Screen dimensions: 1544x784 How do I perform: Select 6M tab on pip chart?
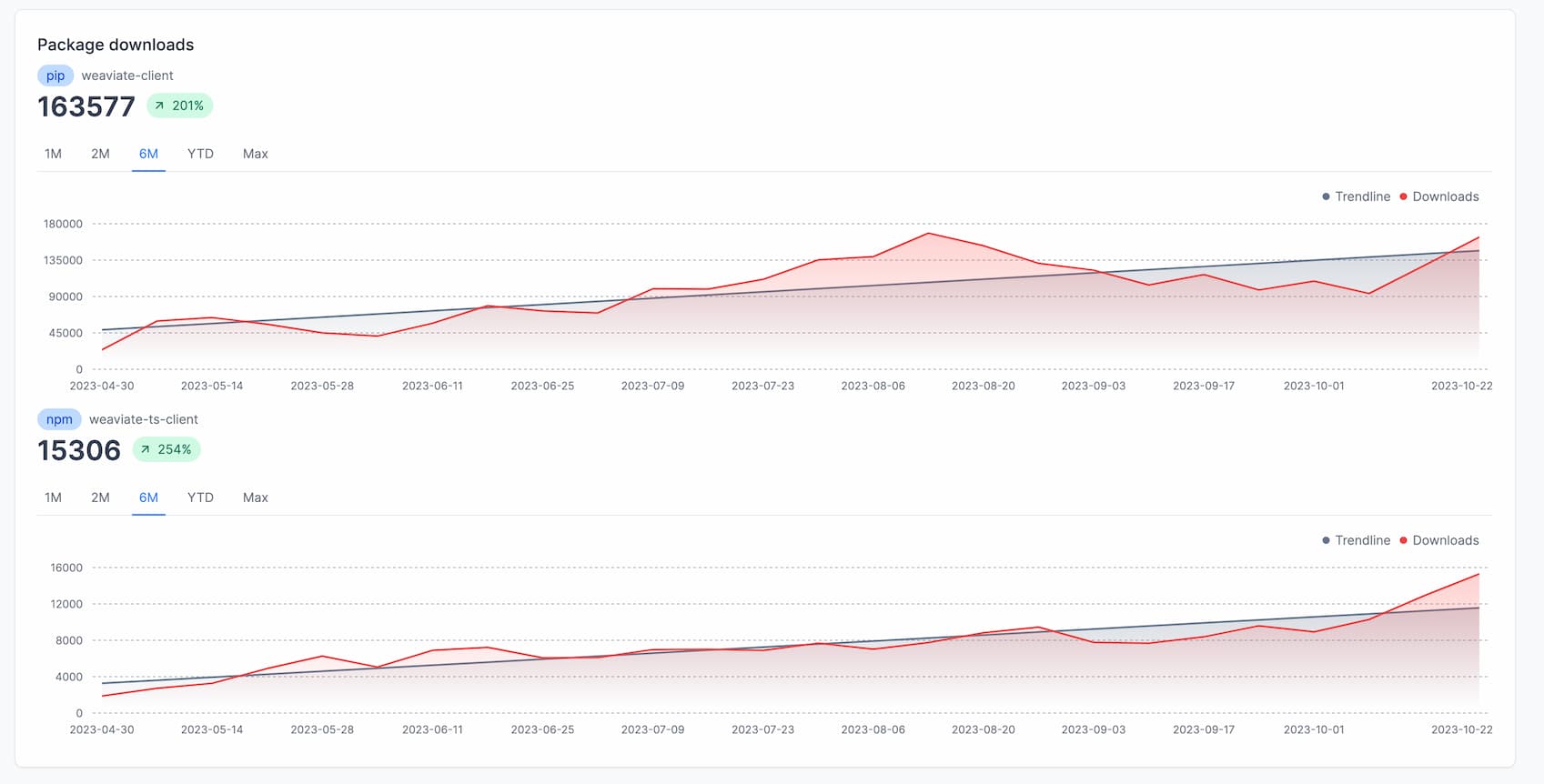pos(148,154)
